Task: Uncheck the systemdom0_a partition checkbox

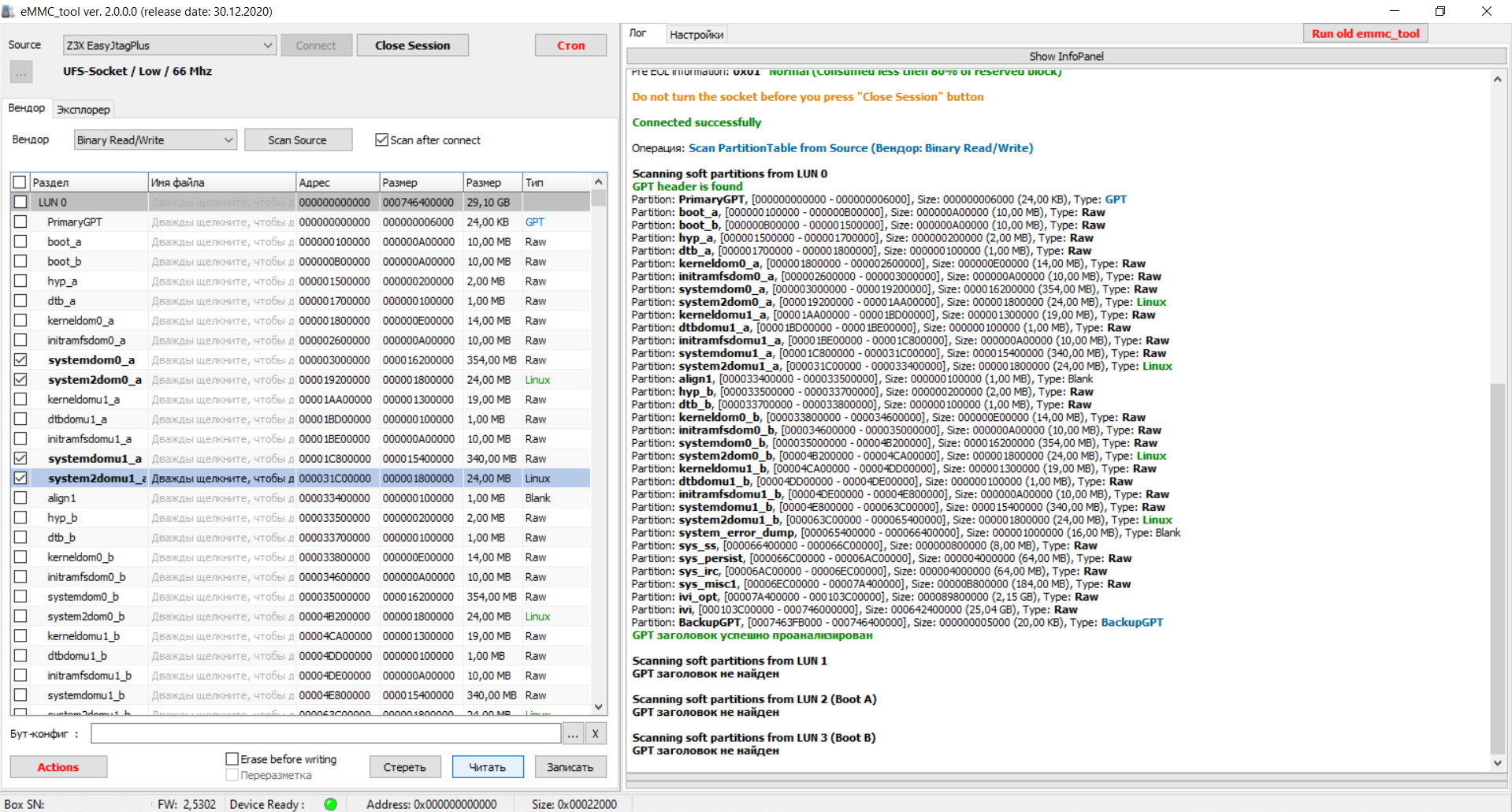Action: coord(20,359)
